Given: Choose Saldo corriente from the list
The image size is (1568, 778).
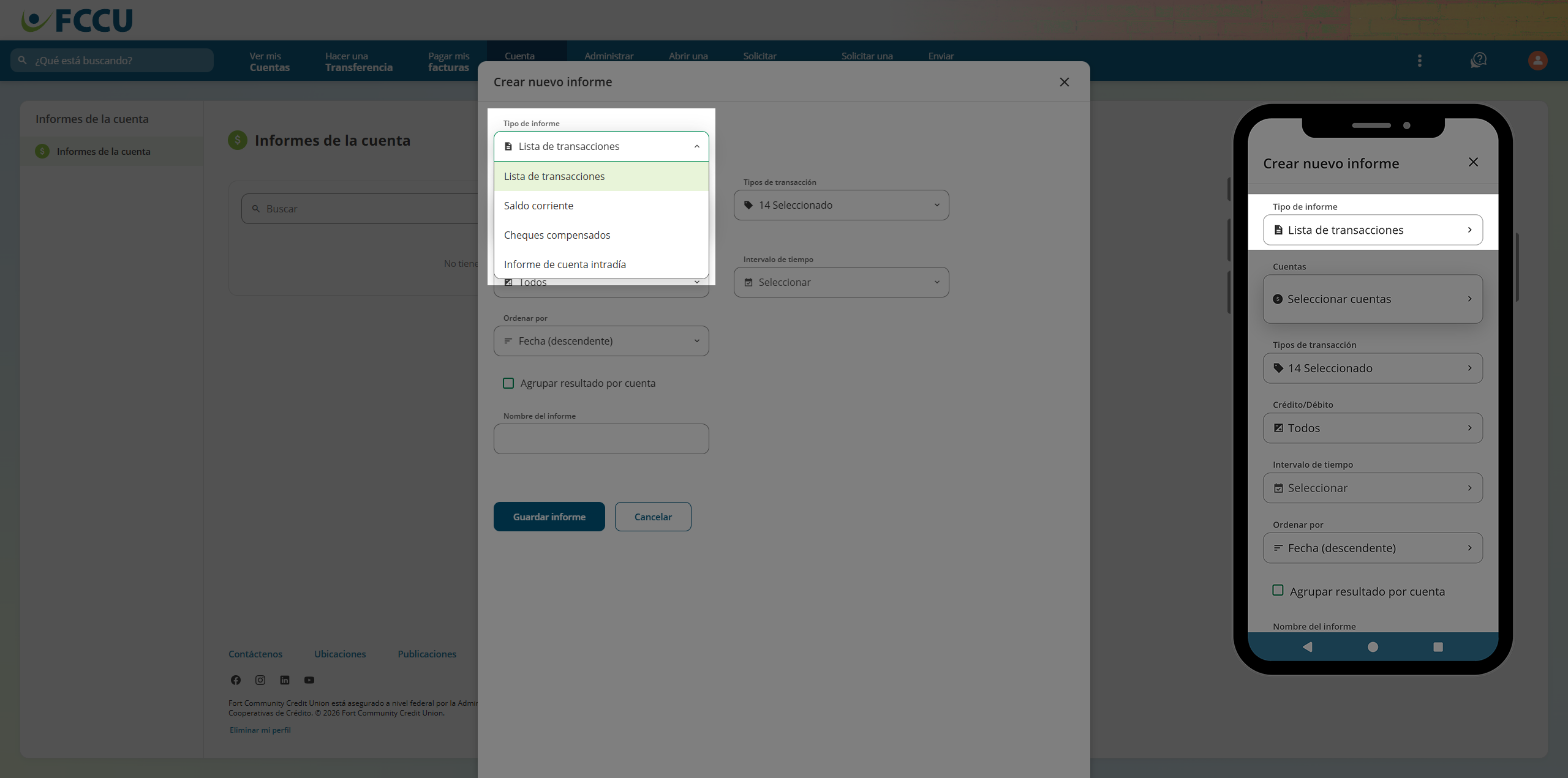Looking at the screenshot, I should click(601, 206).
